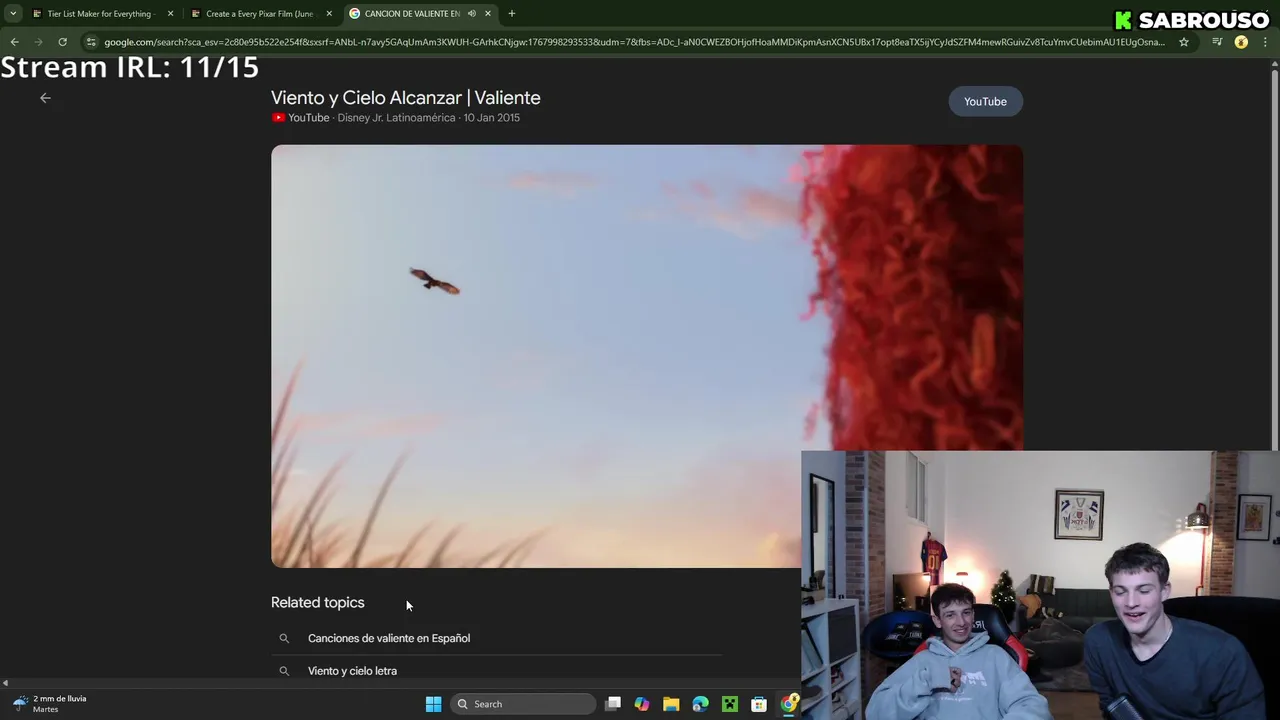Click the horizontal scroll left arrow
This screenshot has height=720, width=1280.
pyautogui.click(x=5, y=683)
